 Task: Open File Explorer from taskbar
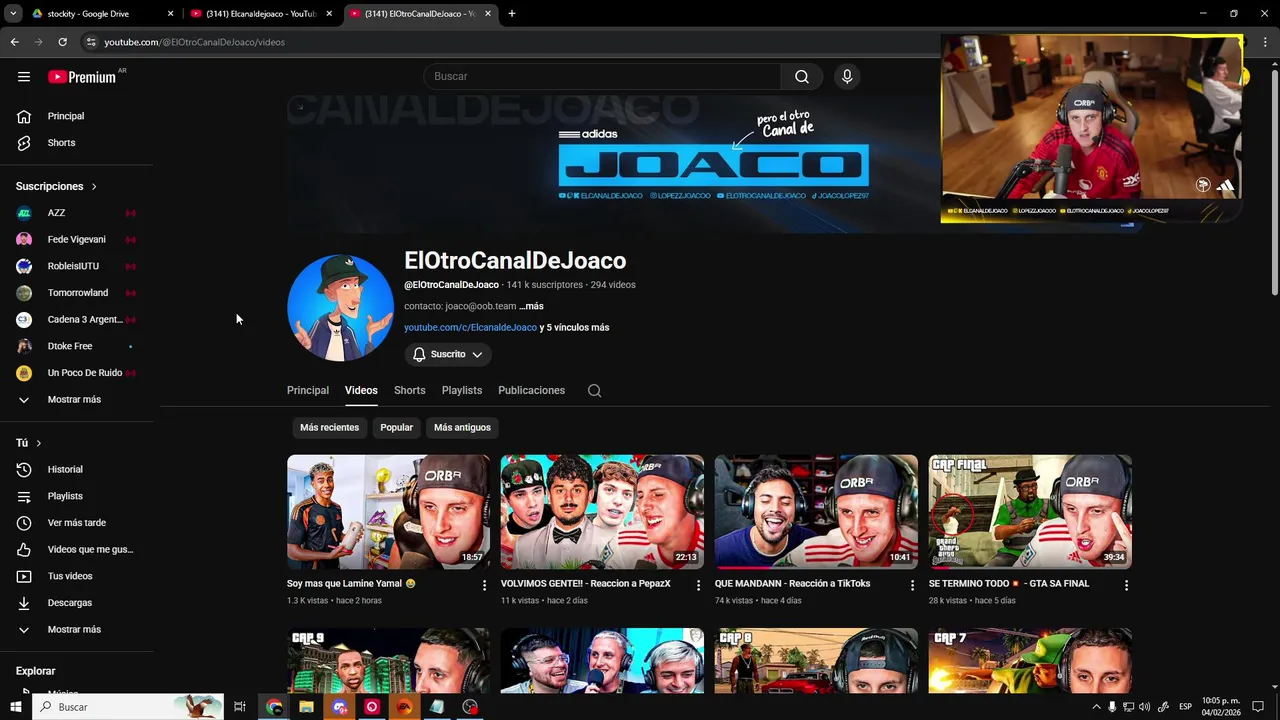(x=306, y=707)
